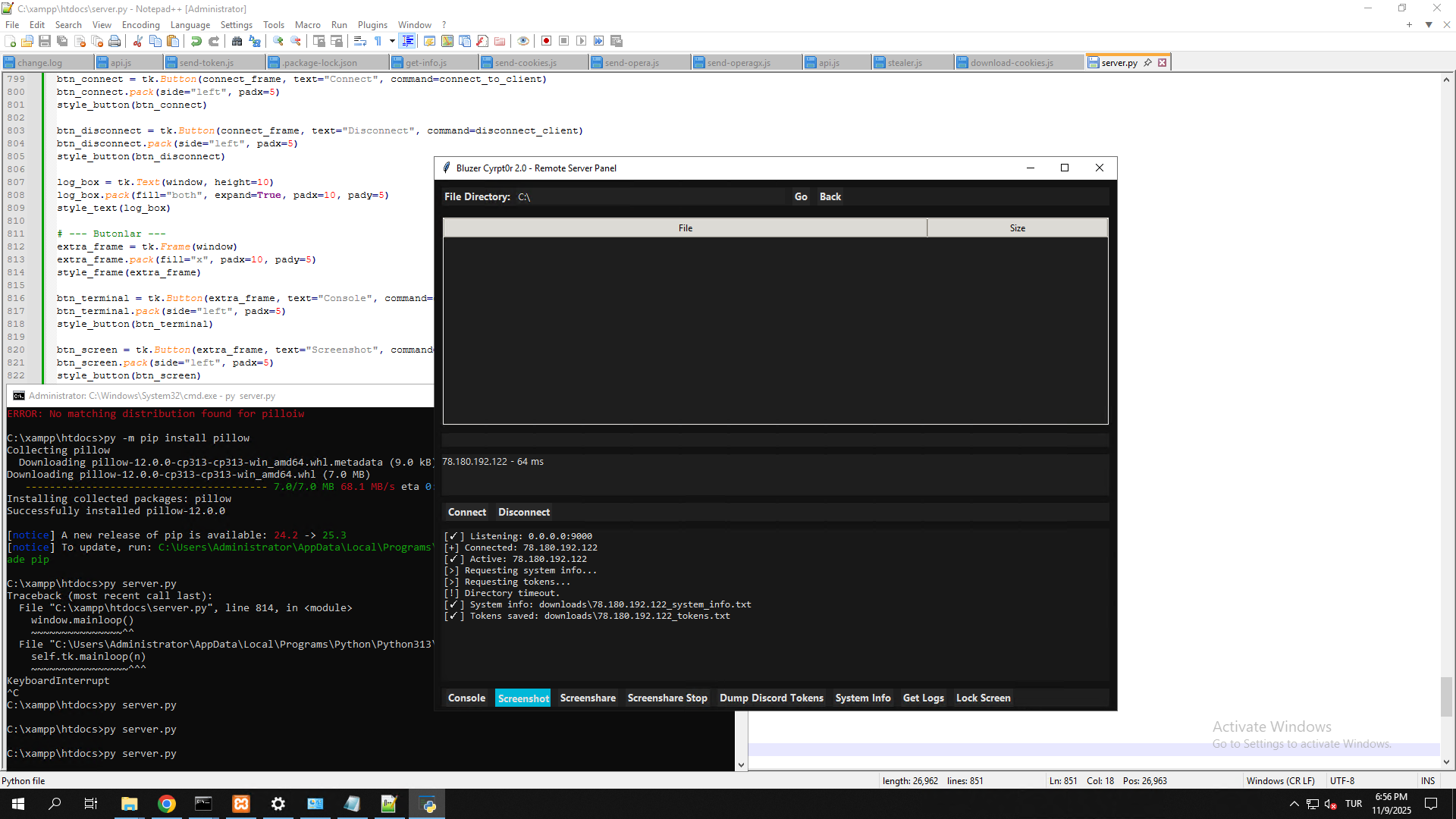This screenshot has height=819, width=1456.
Task: Click the Print toolbar icon
Action: pos(115,41)
